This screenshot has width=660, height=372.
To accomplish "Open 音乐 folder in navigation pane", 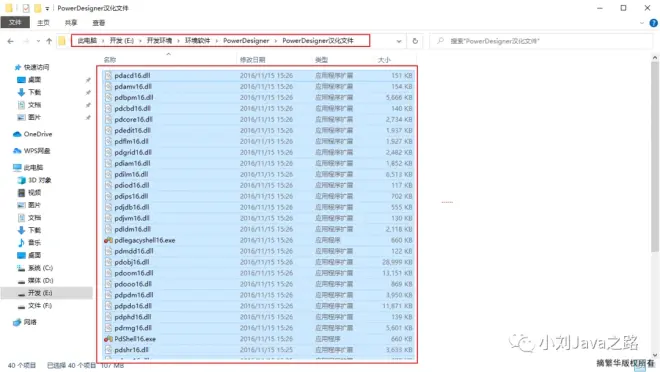I will tap(34, 242).
